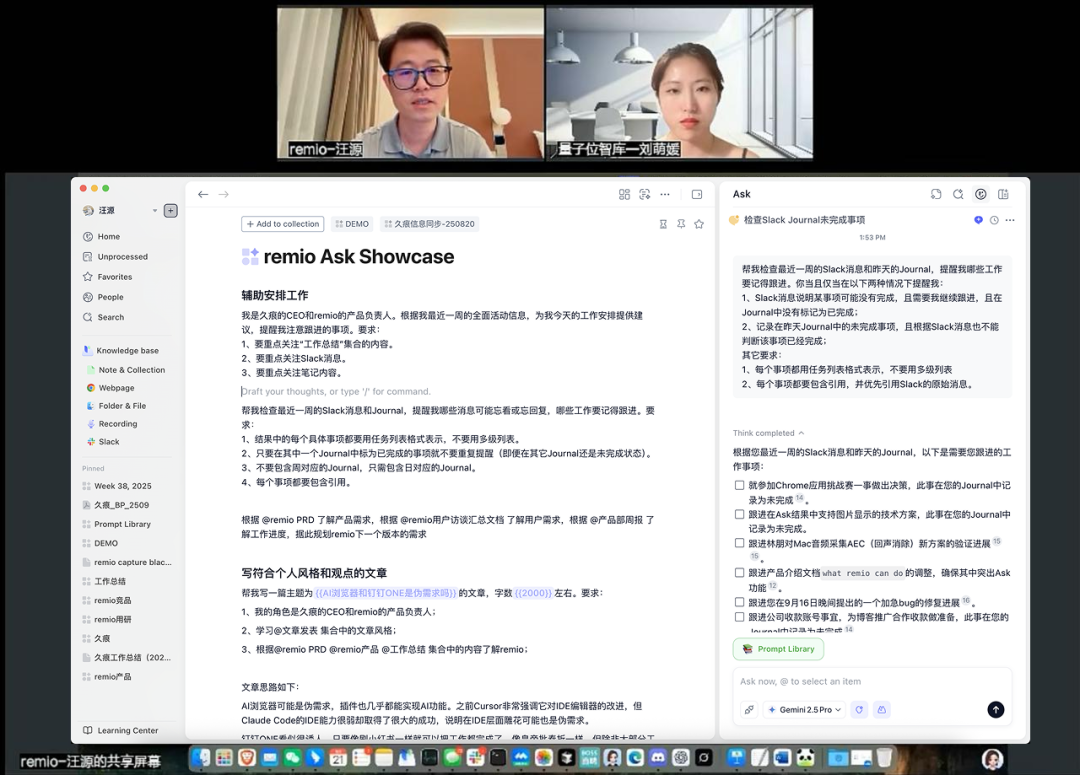The image size is (1080, 775).
Task: Click the link attachment icon in Ask input
Action: 749,709
